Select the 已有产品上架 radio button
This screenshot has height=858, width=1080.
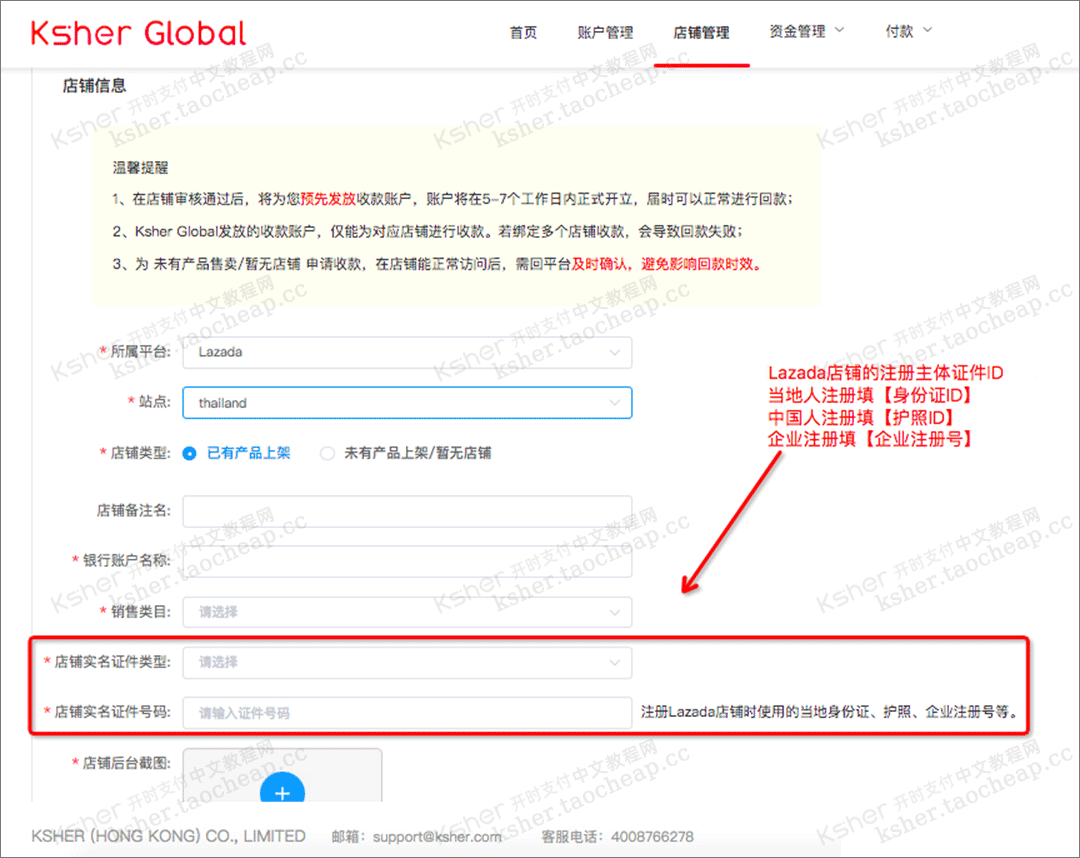click(x=189, y=454)
